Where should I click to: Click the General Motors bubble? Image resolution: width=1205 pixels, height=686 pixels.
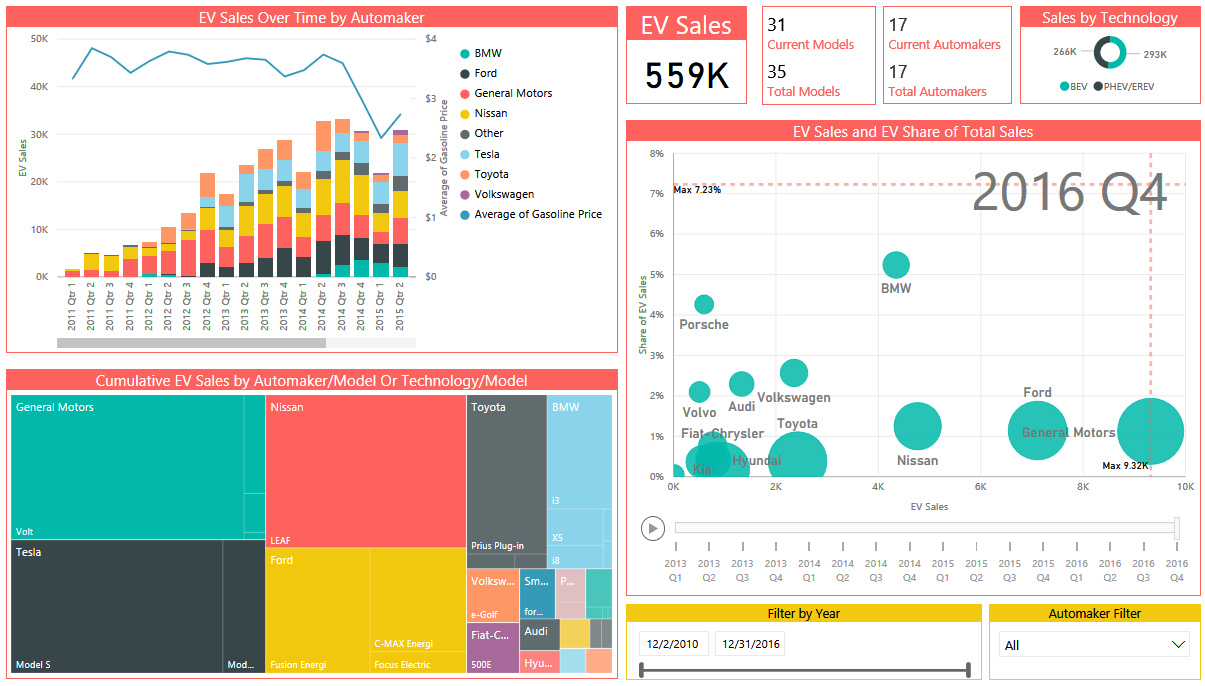point(1150,431)
